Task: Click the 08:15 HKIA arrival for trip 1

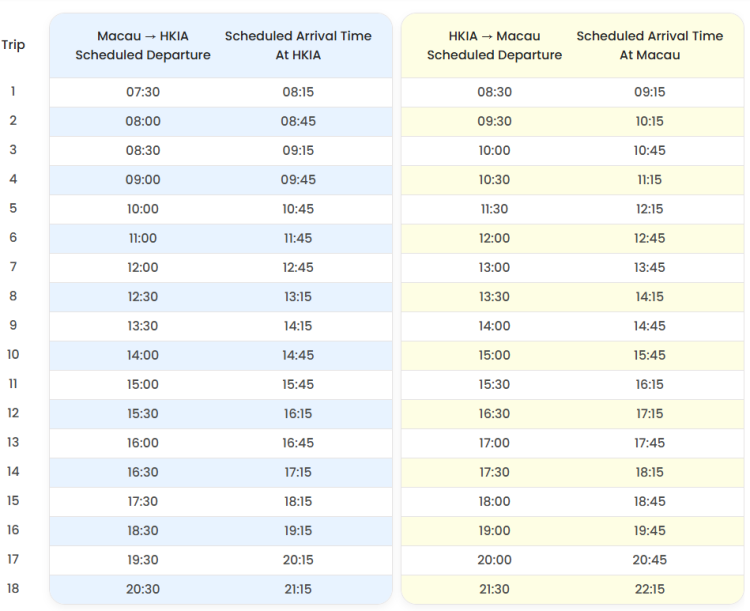Action: [x=298, y=92]
